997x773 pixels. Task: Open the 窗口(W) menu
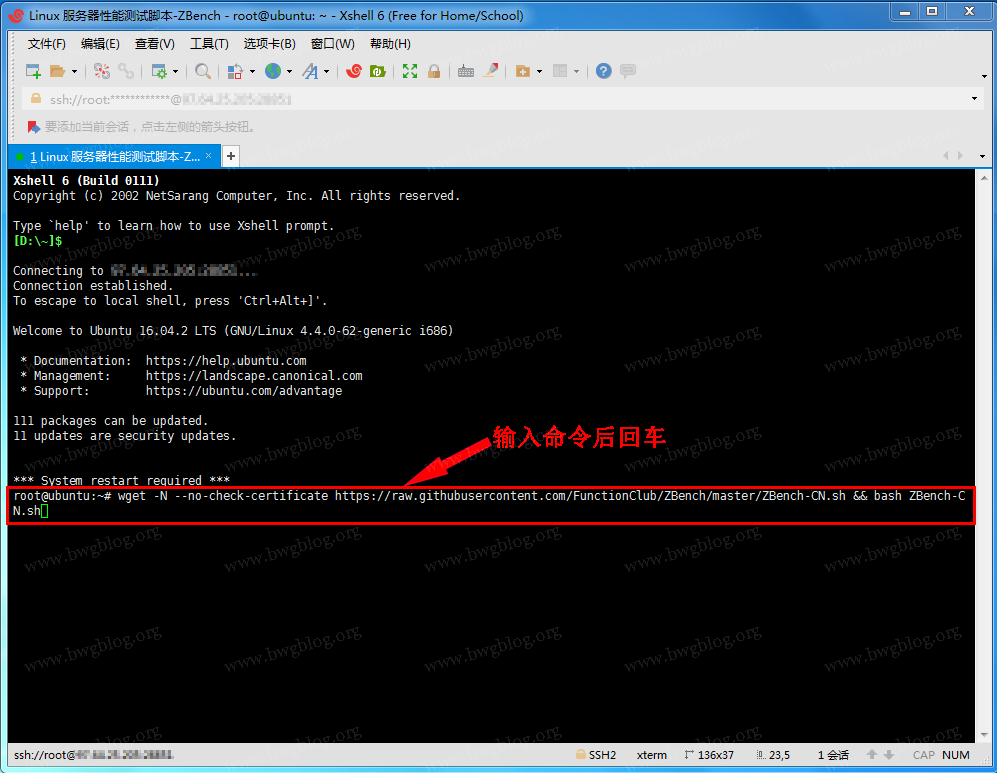point(333,44)
